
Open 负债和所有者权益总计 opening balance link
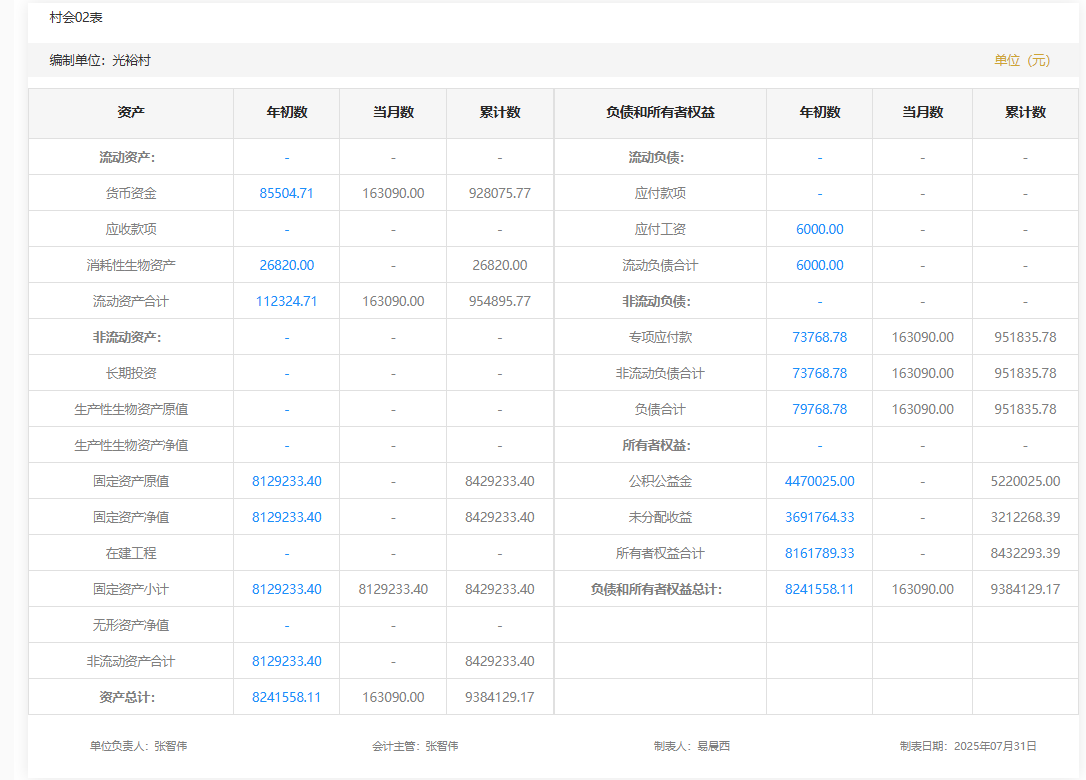coord(819,589)
